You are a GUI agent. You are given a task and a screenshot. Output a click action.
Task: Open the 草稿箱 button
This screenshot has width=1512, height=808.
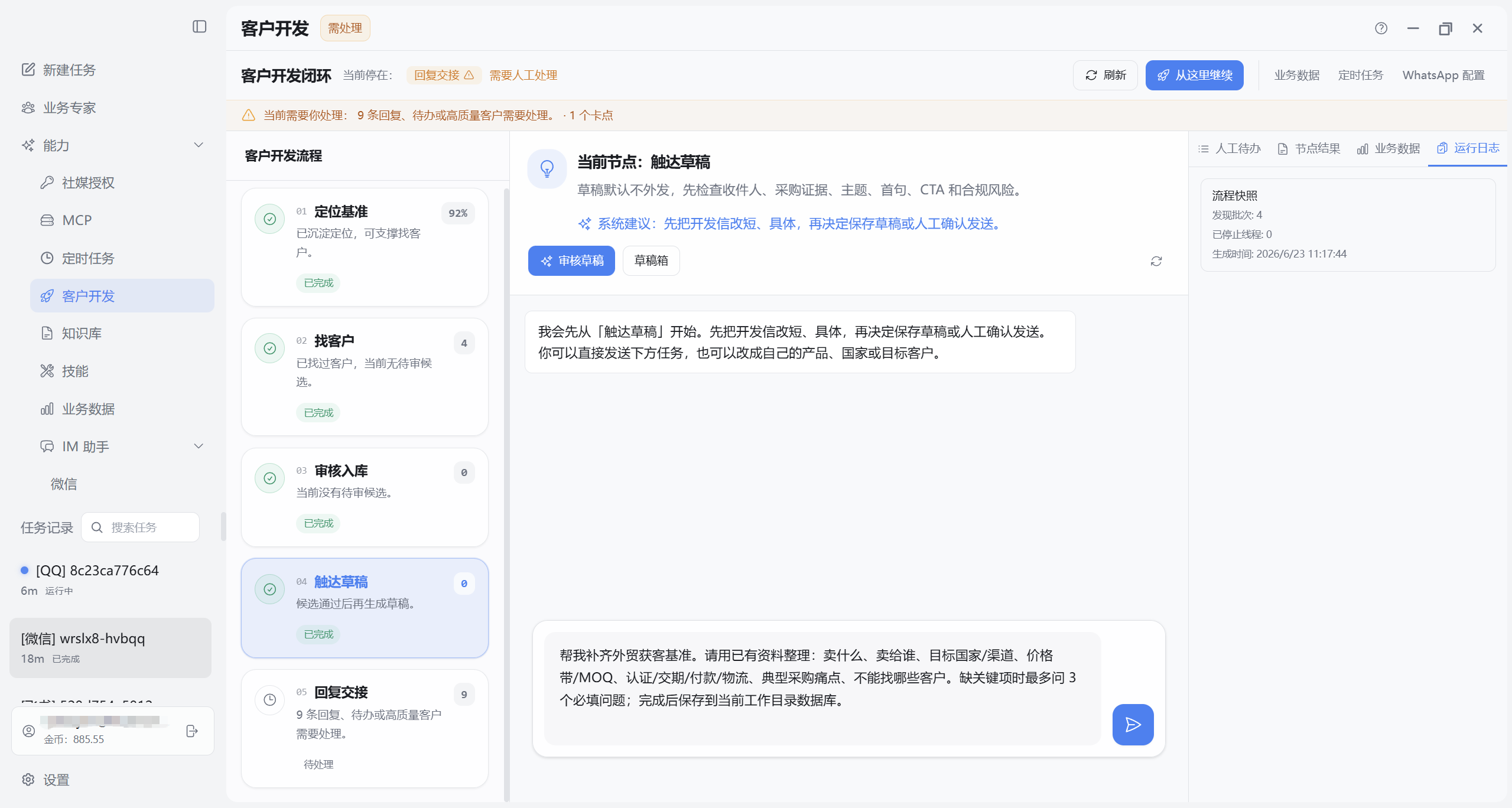tap(651, 260)
